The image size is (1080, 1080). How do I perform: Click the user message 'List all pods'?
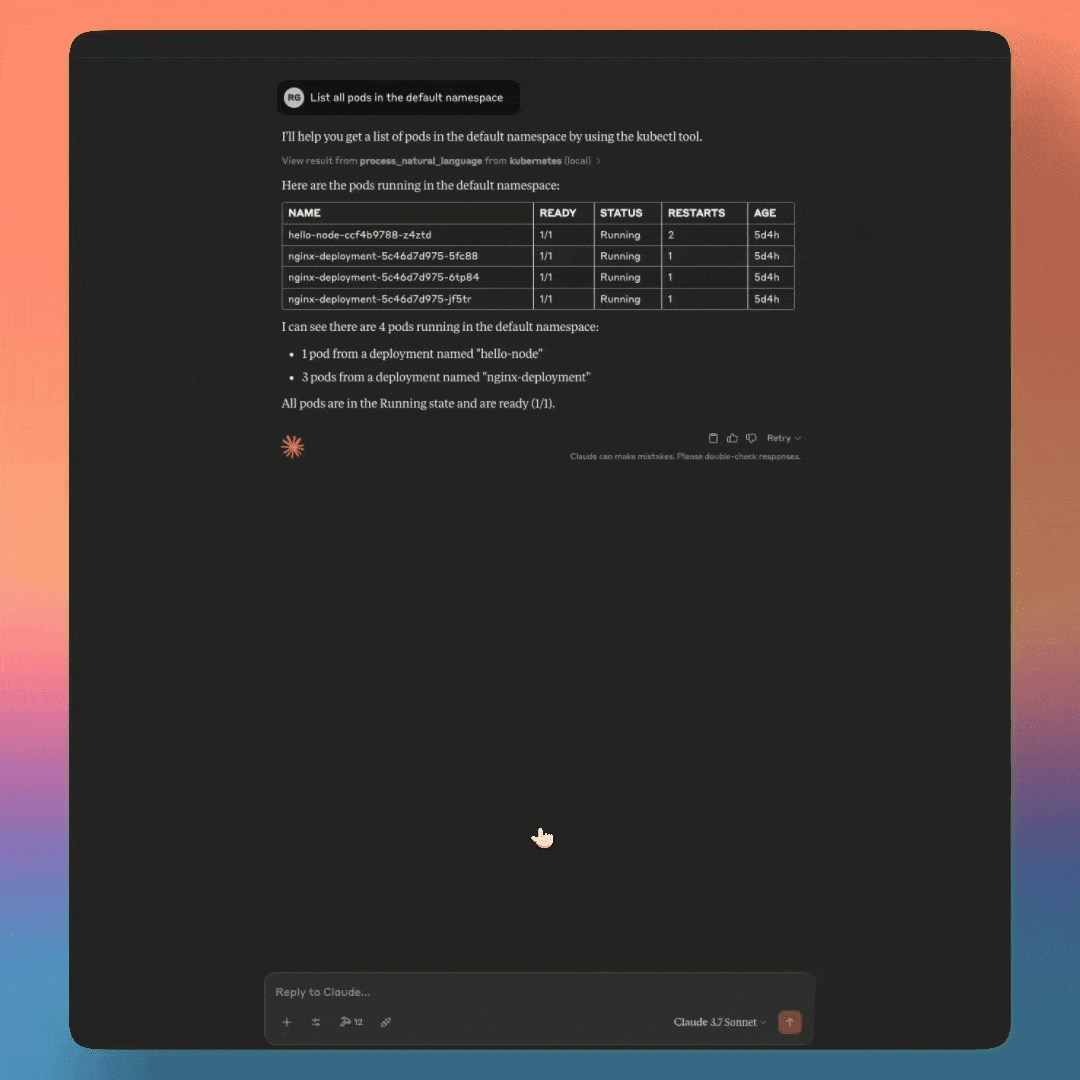coord(406,98)
